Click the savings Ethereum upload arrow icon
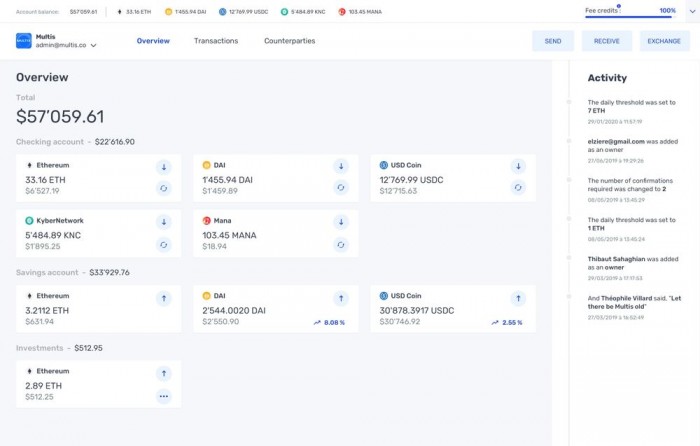 click(164, 298)
